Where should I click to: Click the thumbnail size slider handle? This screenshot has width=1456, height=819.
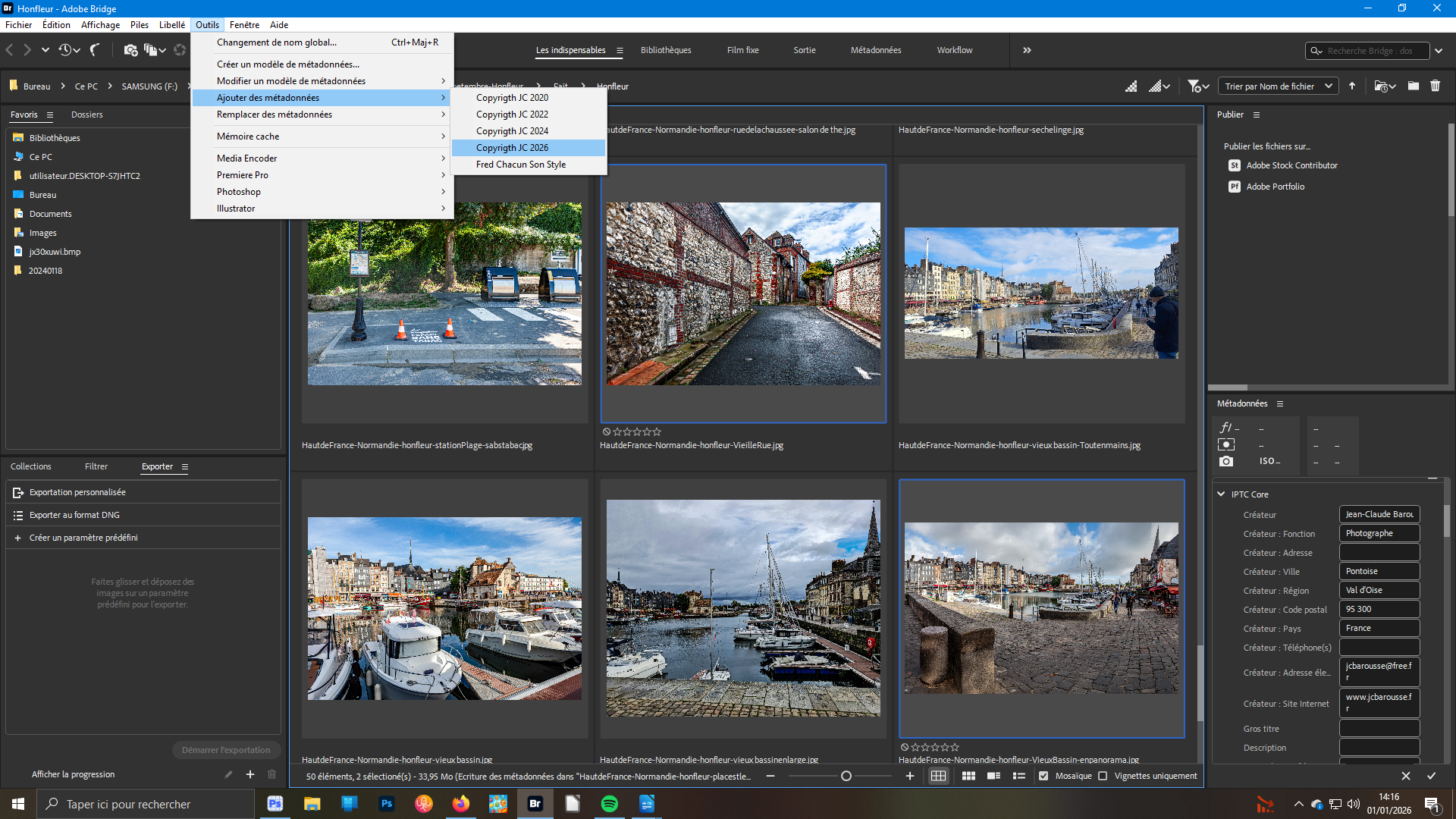[846, 776]
